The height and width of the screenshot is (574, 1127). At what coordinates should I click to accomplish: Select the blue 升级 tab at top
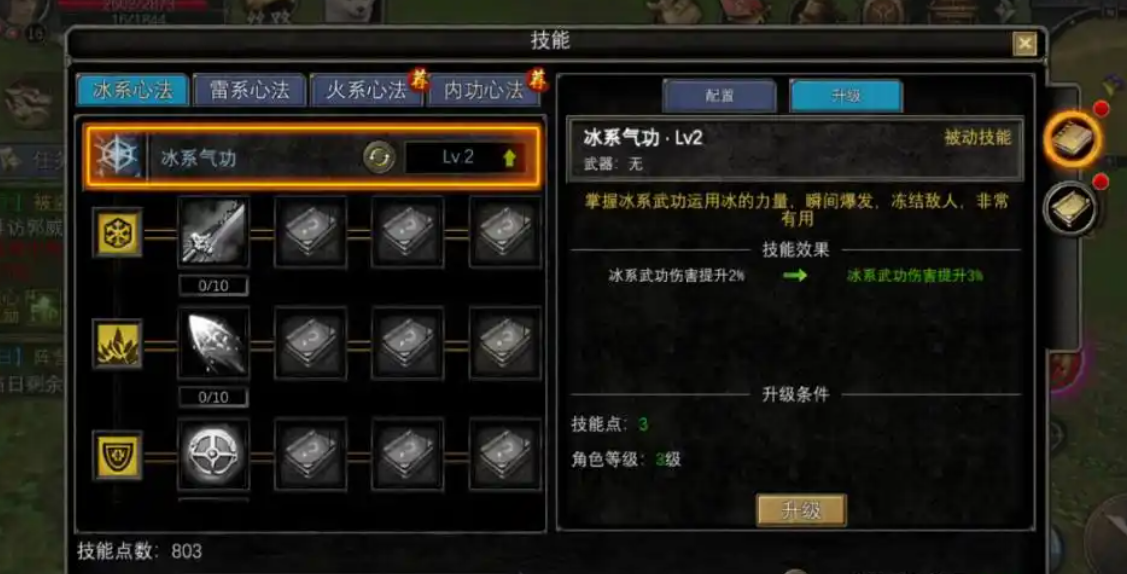846,96
